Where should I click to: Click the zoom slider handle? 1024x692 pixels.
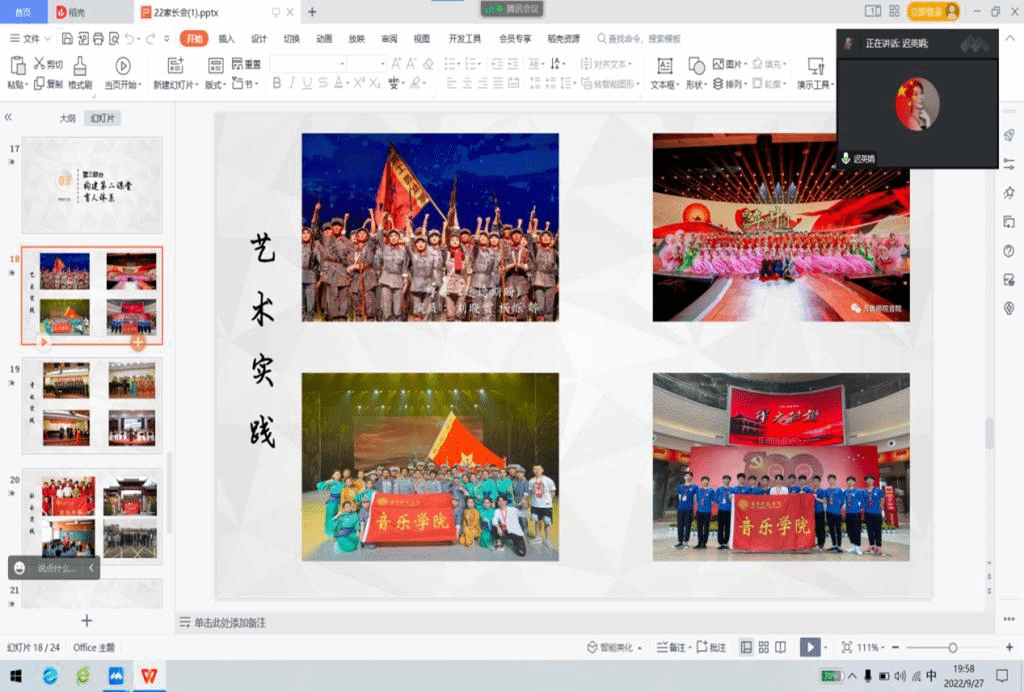(x=952, y=648)
